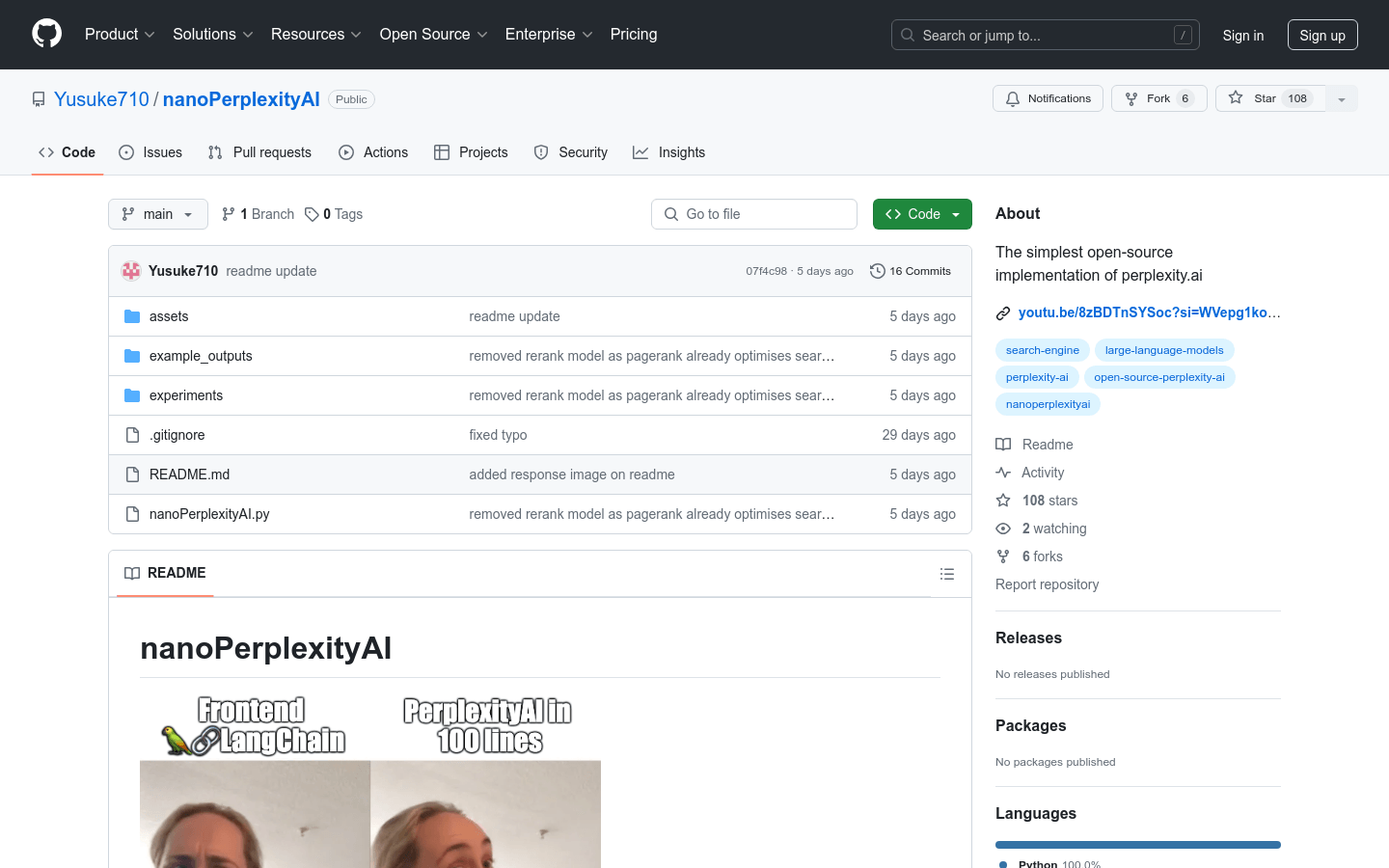Screen dimensions: 1389x868
Task: Expand the Open Source menu
Action: click(x=434, y=35)
